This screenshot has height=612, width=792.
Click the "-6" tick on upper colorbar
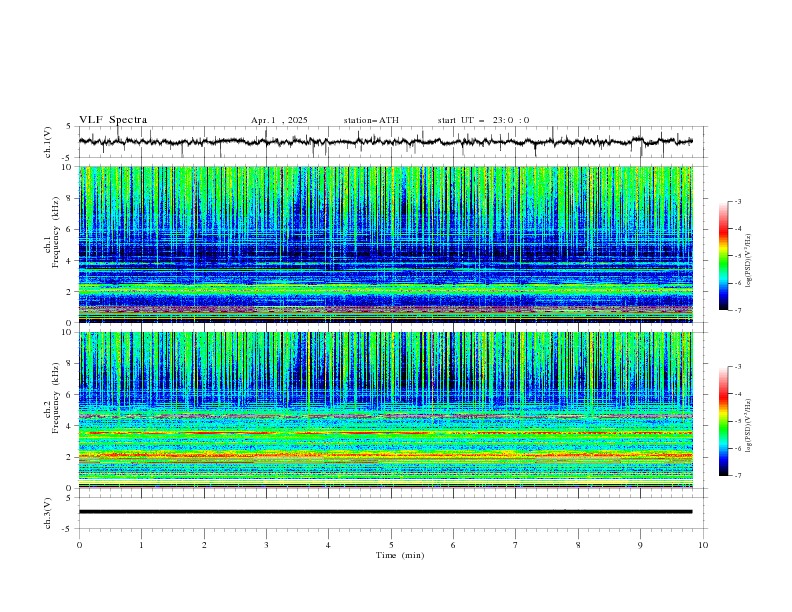point(738,283)
